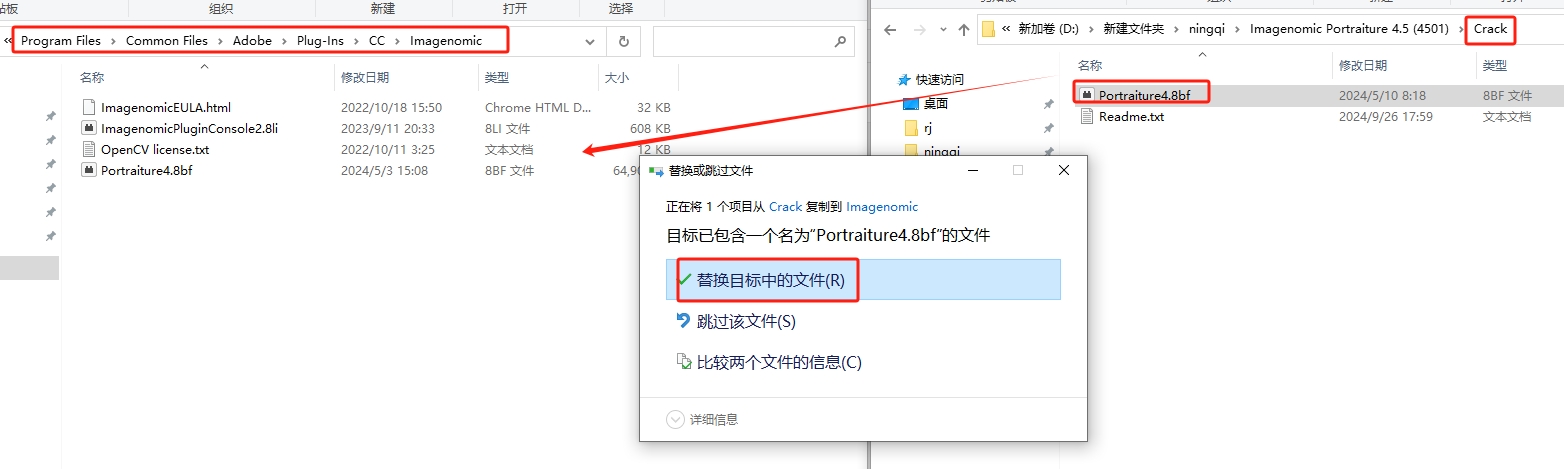Click the OpenCV license.txt file icon
Image resolution: width=1564 pixels, height=469 pixels.
(89, 149)
